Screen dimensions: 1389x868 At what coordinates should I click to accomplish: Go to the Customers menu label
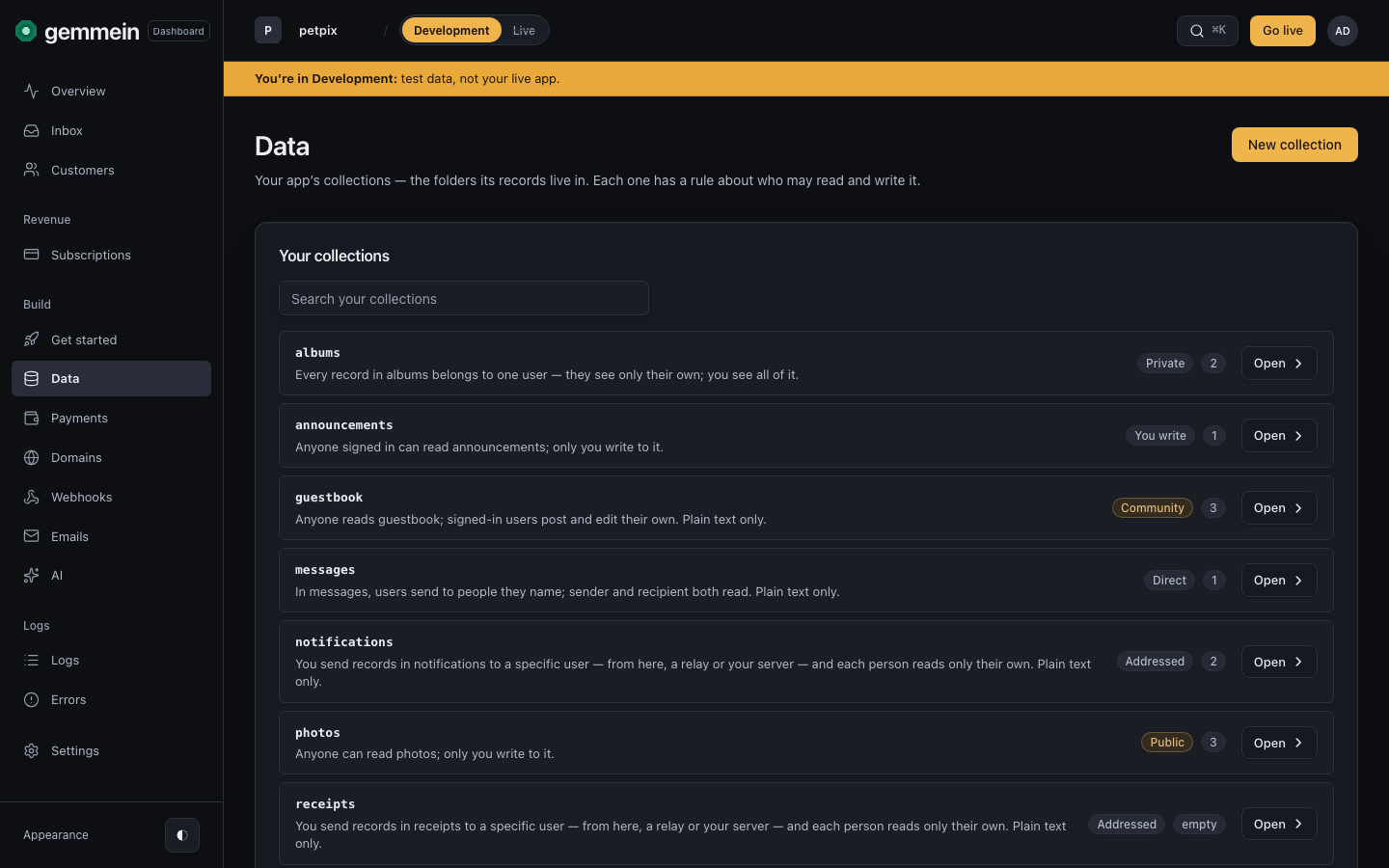[83, 170]
